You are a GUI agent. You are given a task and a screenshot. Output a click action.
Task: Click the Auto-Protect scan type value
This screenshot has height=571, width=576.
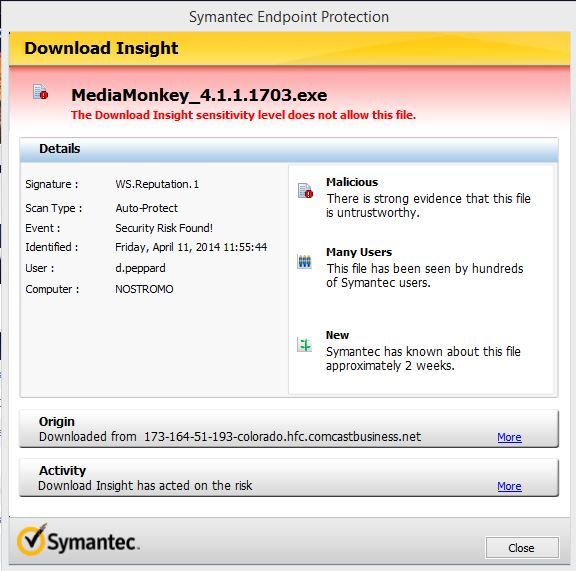(x=146, y=208)
